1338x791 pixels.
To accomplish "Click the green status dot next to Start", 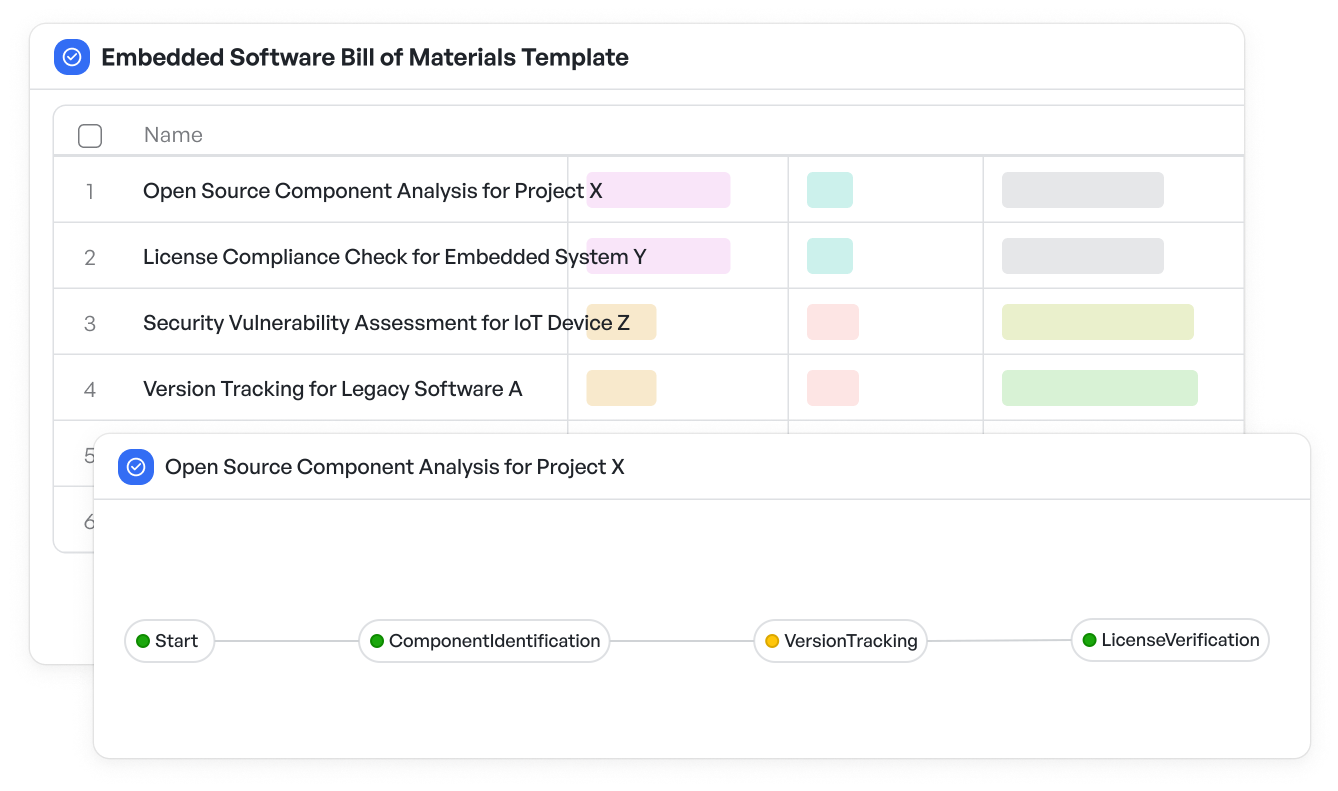I will pyautogui.click(x=143, y=641).
